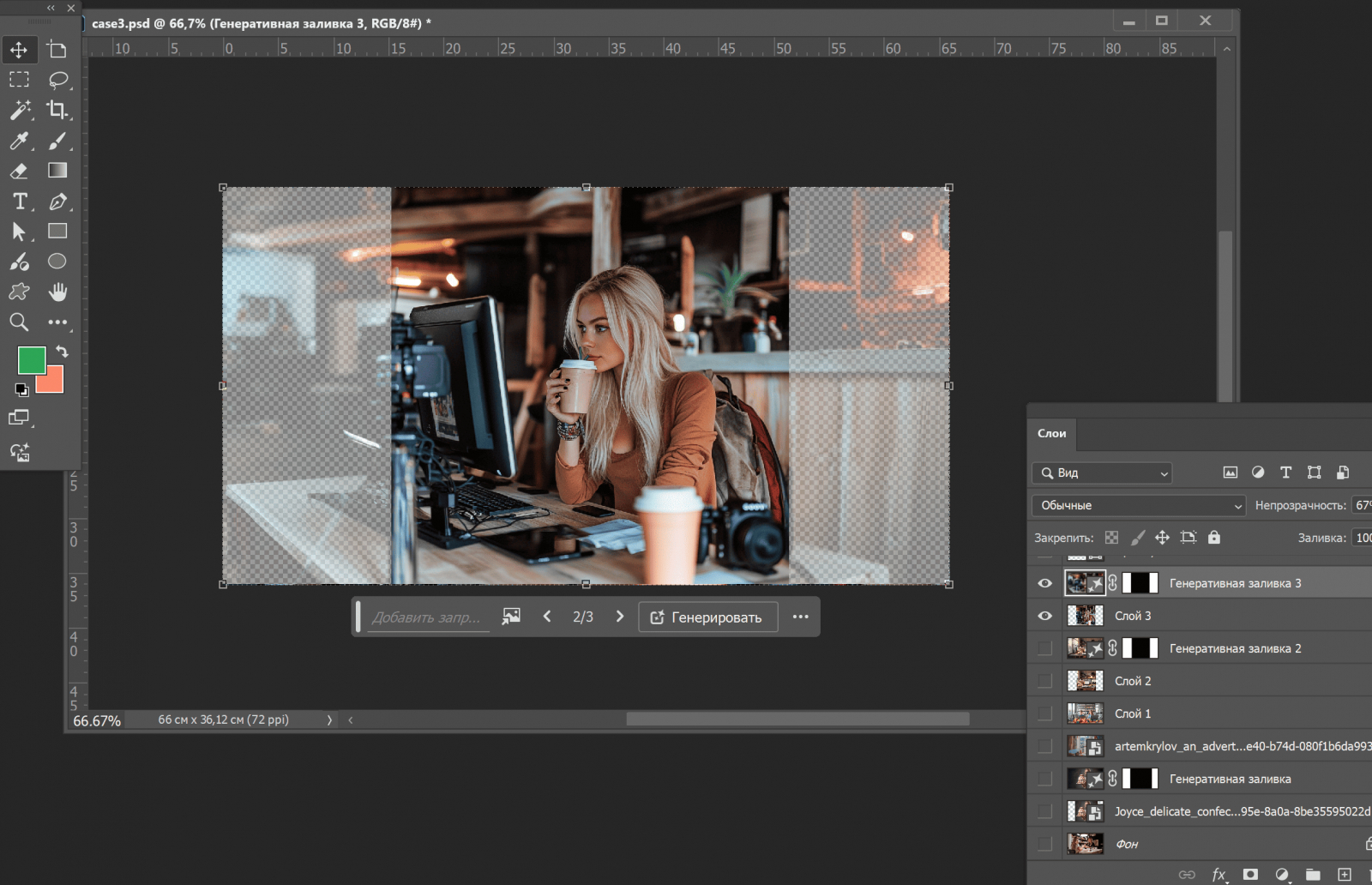Viewport: 1372px width, 885px height.
Task: Show the Слой 2 layer
Action: tap(1044, 681)
